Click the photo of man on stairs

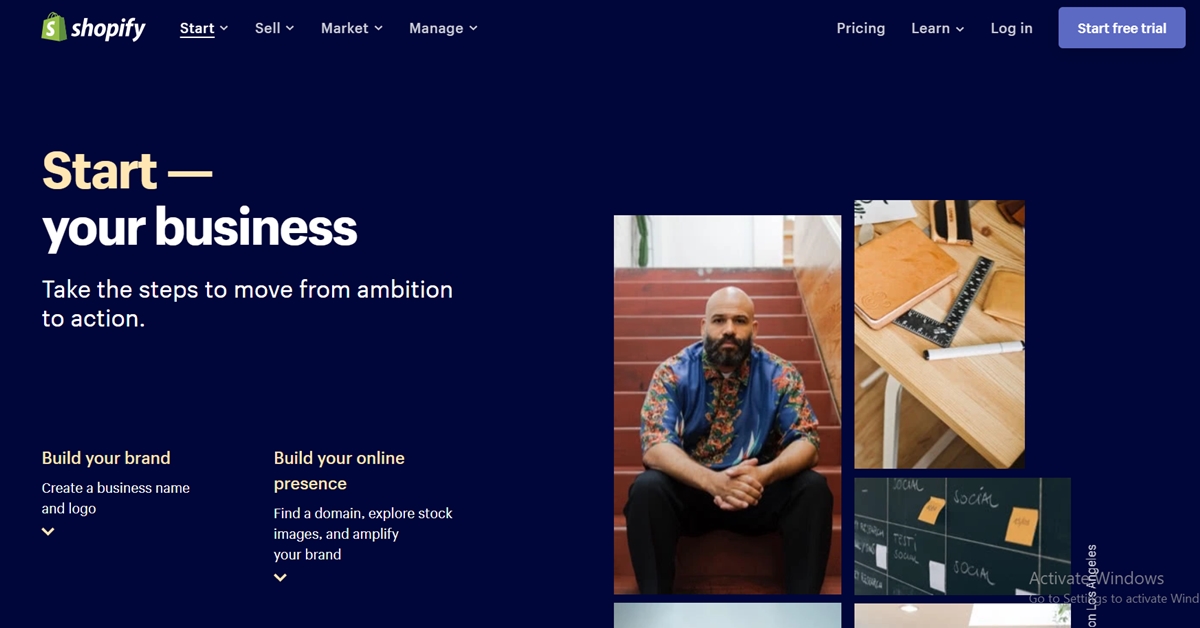pos(727,404)
